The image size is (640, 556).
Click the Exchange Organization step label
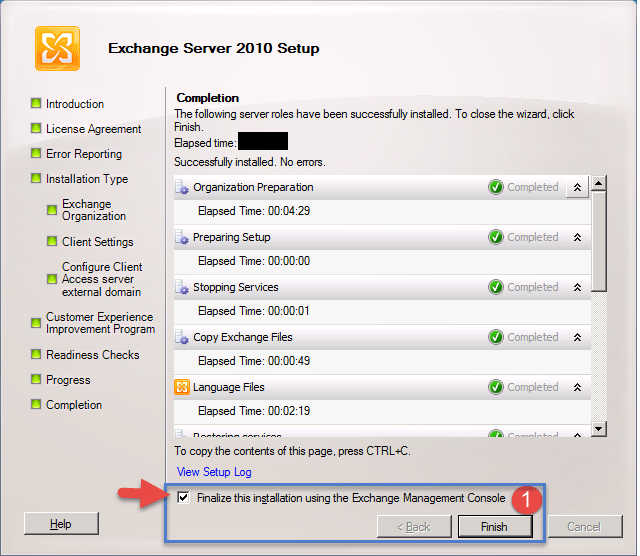tap(94, 210)
